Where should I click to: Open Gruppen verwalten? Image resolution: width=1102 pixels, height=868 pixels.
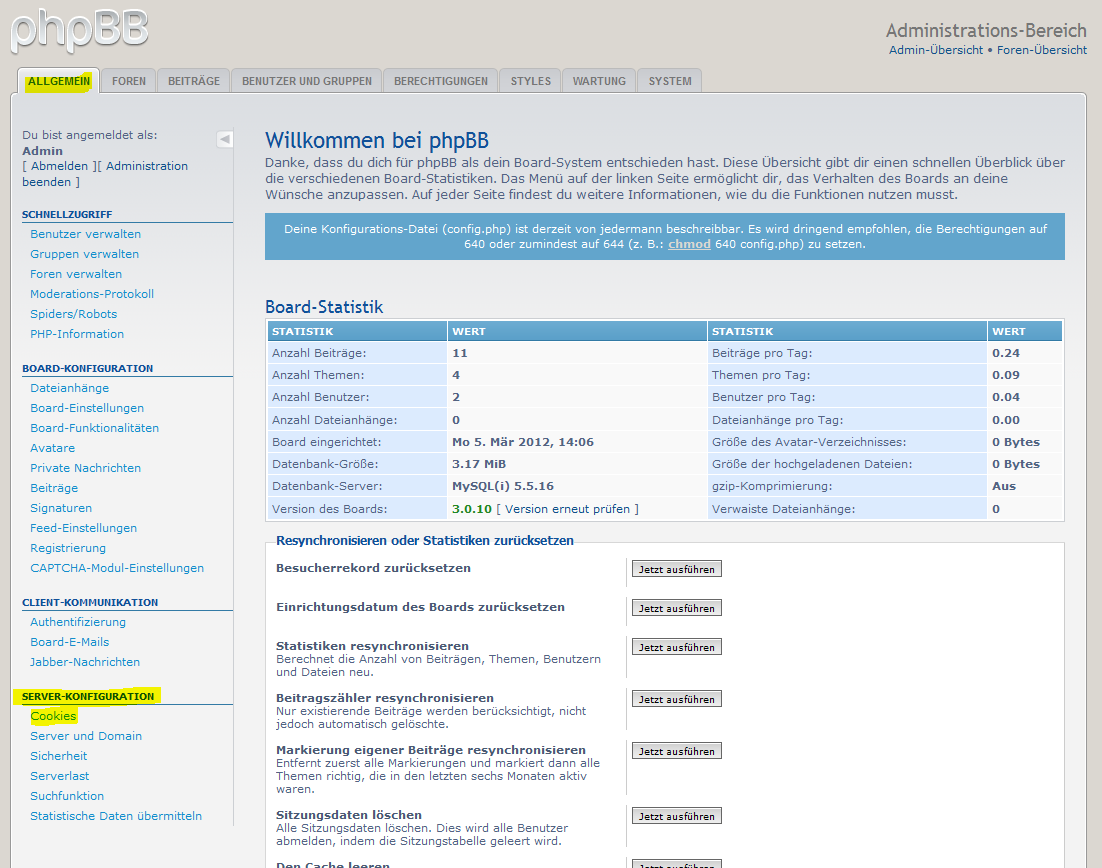tap(84, 254)
